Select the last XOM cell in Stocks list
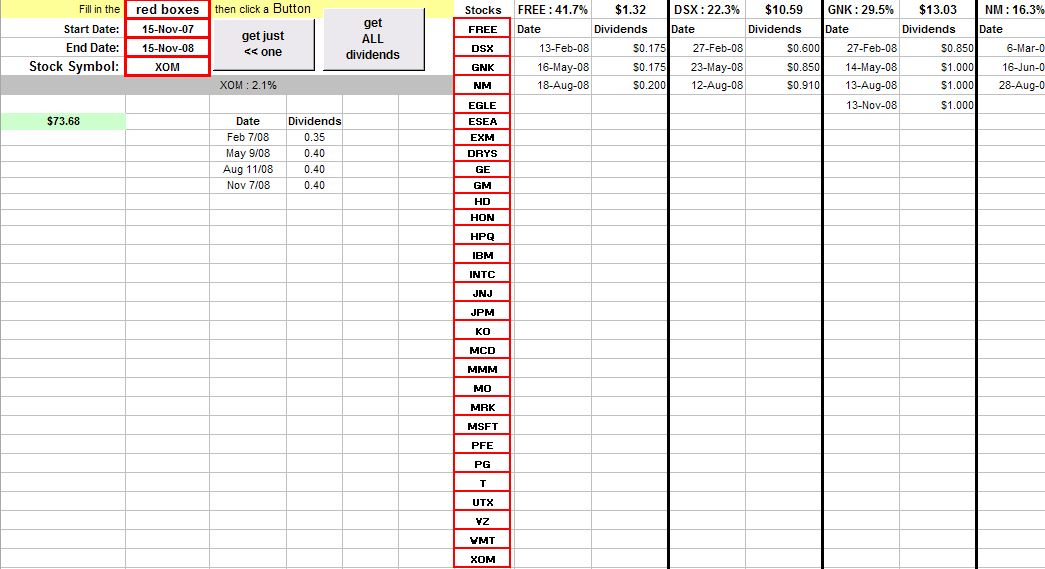 pos(483,559)
